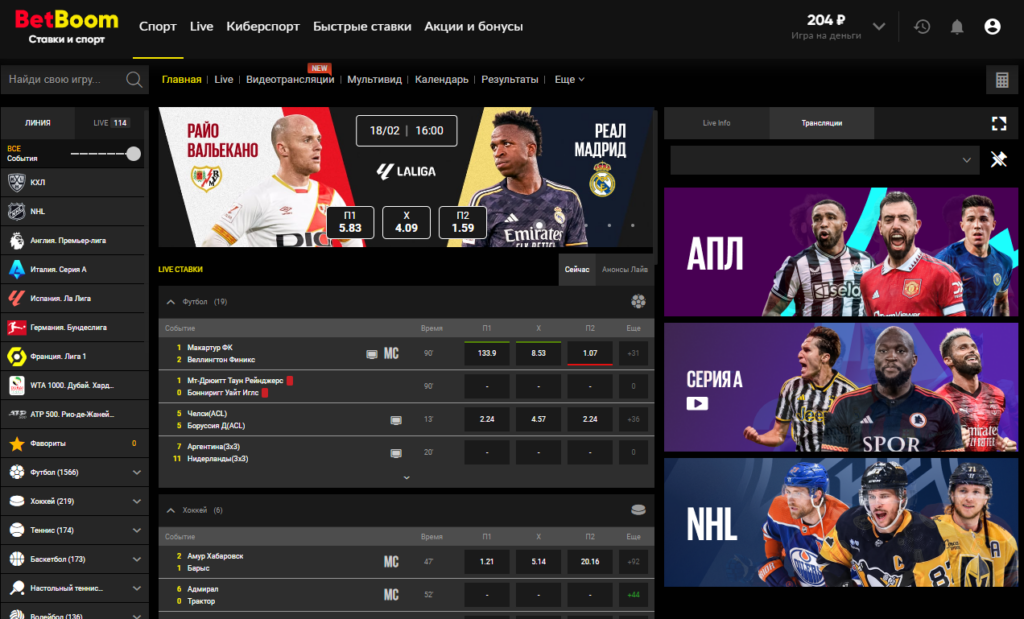Open Англия Премьер-лига from sidebar
The height and width of the screenshot is (619, 1024).
(73, 240)
